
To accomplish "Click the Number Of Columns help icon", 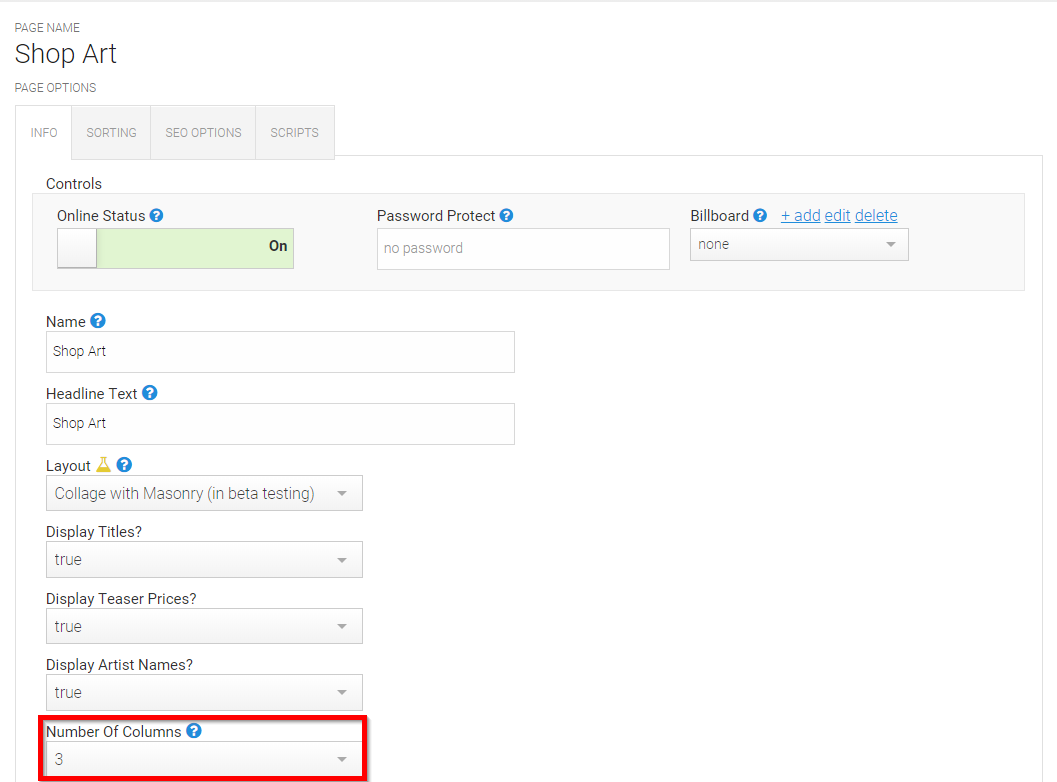I will tap(193, 731).
